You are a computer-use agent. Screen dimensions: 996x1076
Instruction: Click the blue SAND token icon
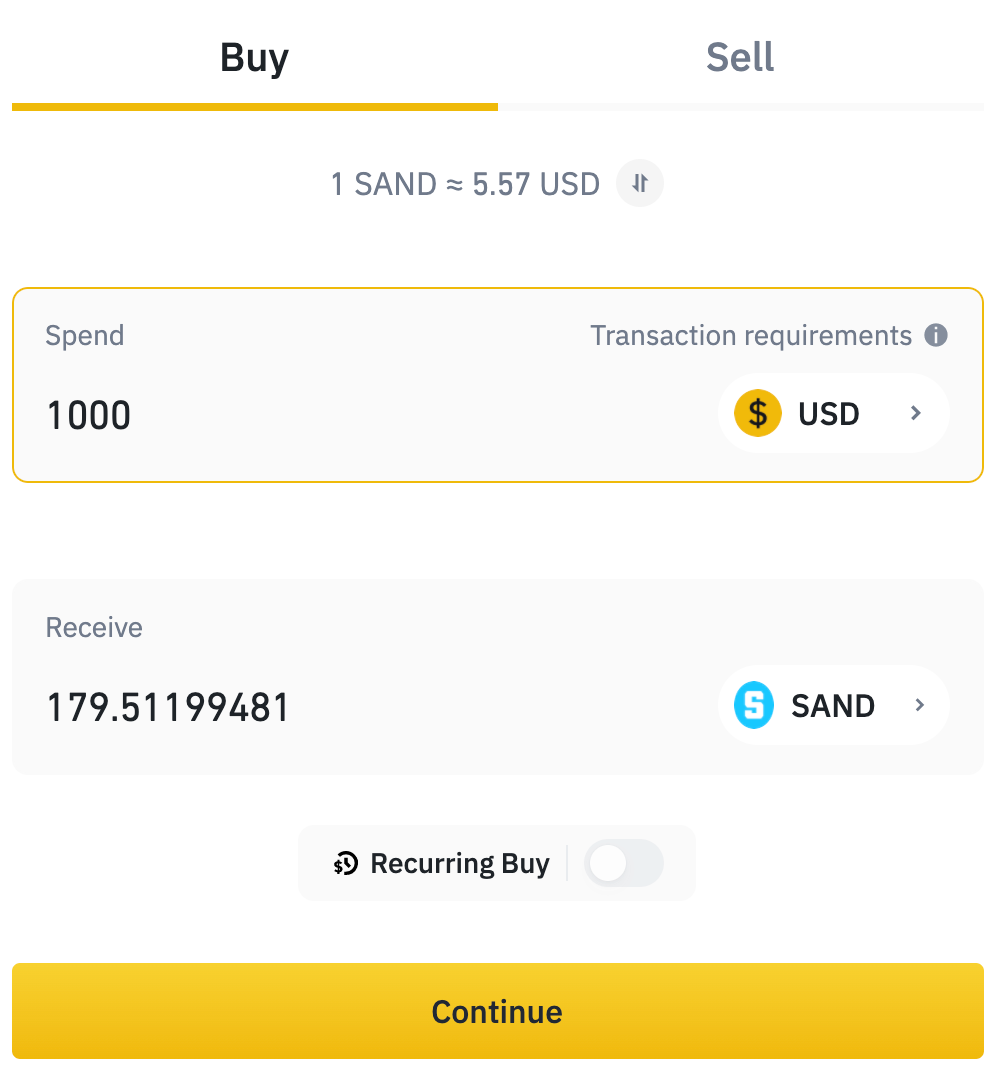[x=754, y=706]
